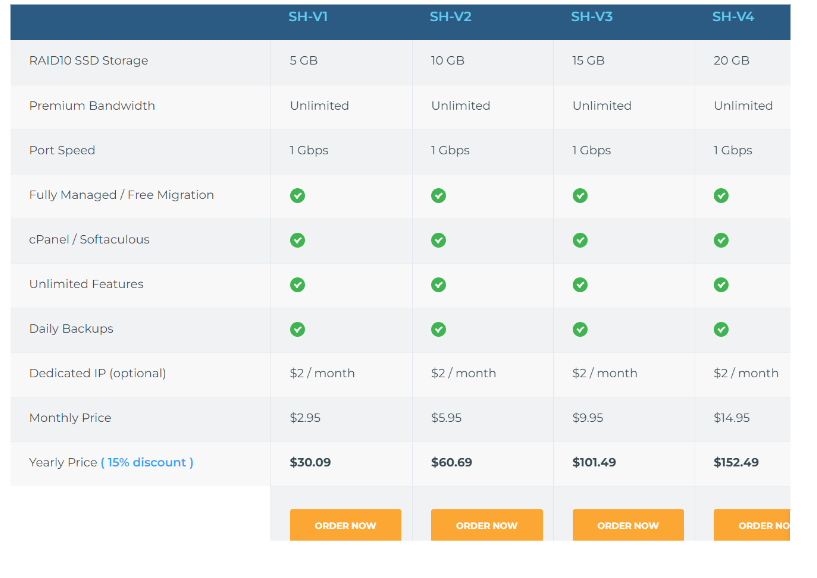Viewport: 817px width, 578px height.
Task: Click the Fully Managed checkmark for SH-V4
Action: pyautogui.click(x=721, y=195)
